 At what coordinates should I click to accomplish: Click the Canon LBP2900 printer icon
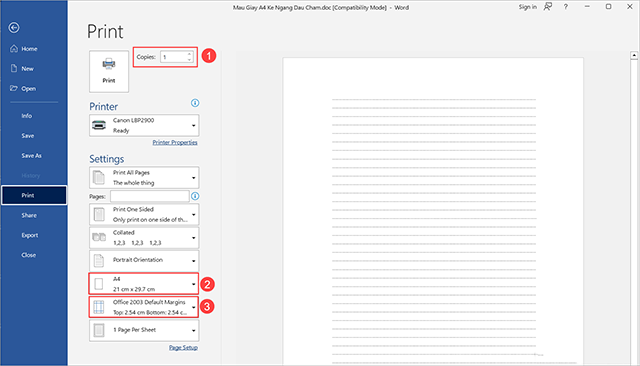coord(99,125)
